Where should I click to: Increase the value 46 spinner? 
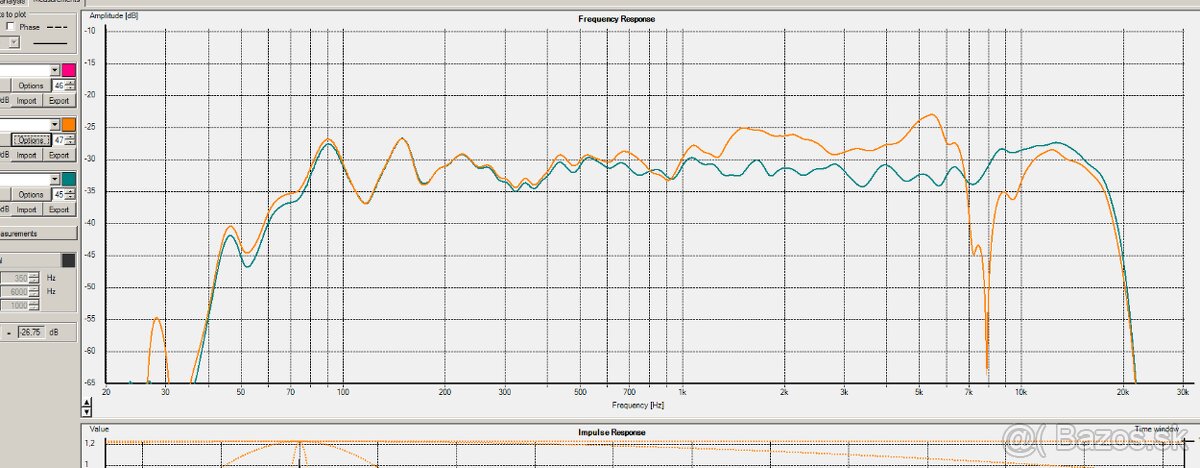point(70,83)
